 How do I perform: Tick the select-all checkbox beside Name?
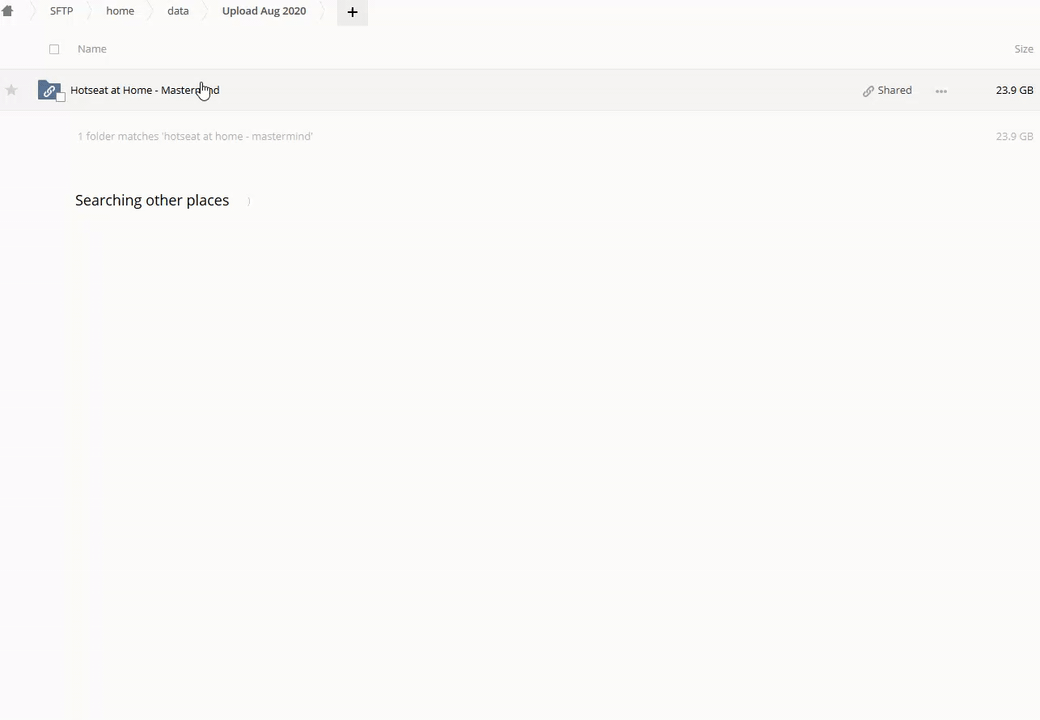coord(54,49)
